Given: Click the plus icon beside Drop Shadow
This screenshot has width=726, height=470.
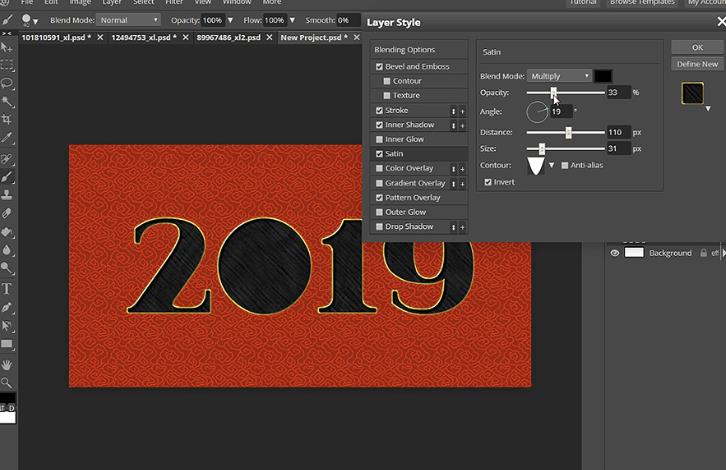Looking at the screenshot, I should tap(462, 227).
